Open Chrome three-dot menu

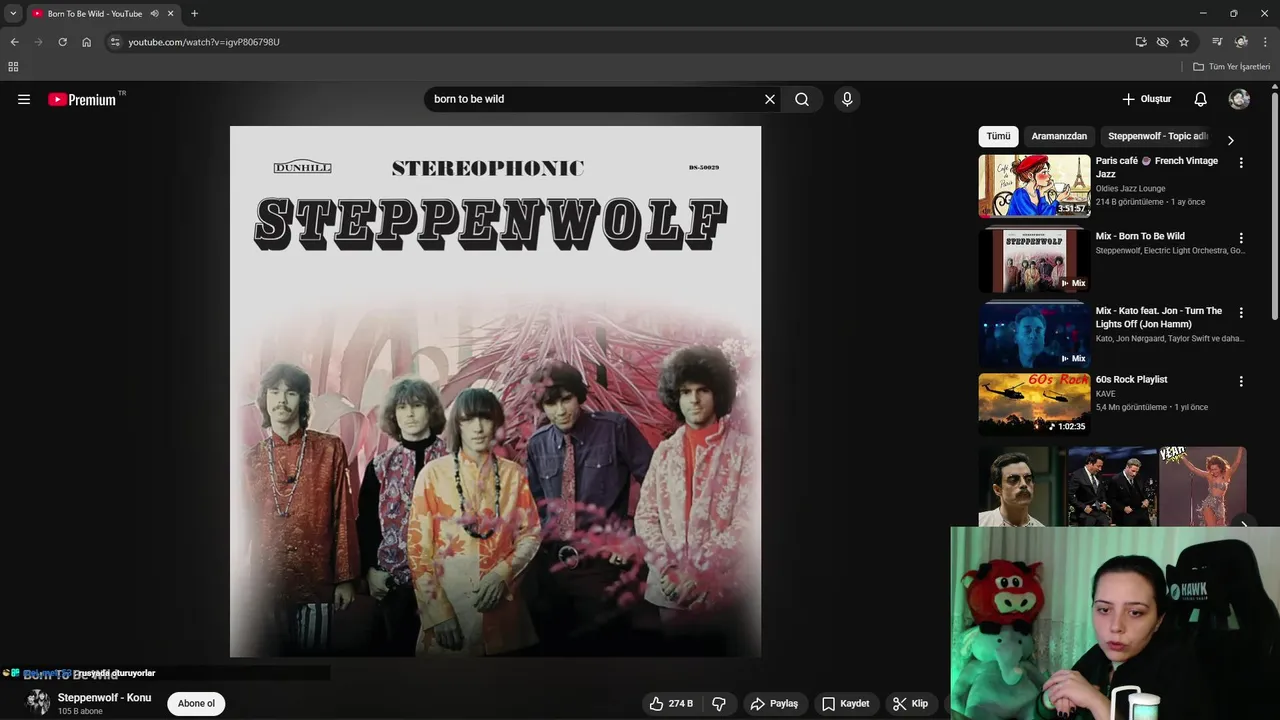click(1265, 42)
